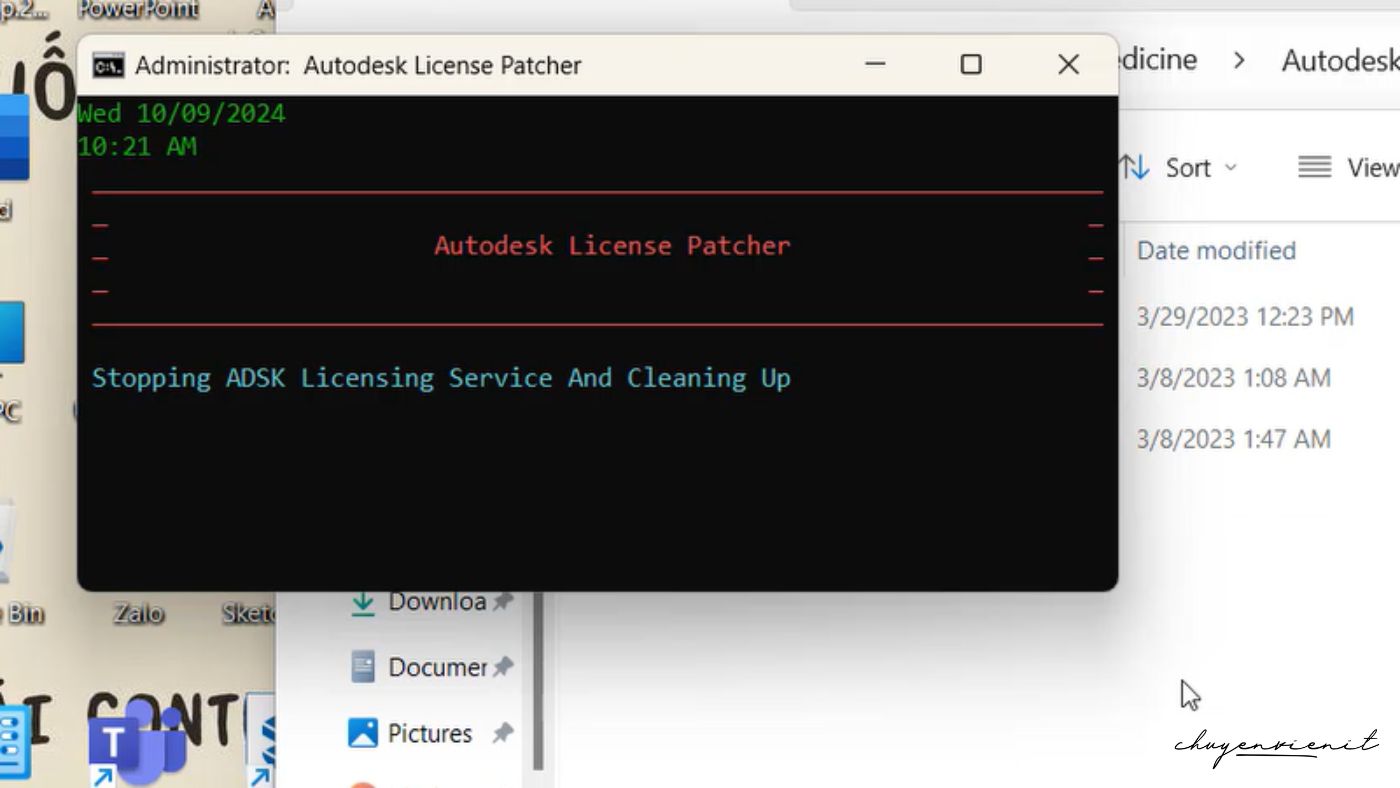
Task: Open the PowerPoint desktop shortcut
Action: click(138, 10)
